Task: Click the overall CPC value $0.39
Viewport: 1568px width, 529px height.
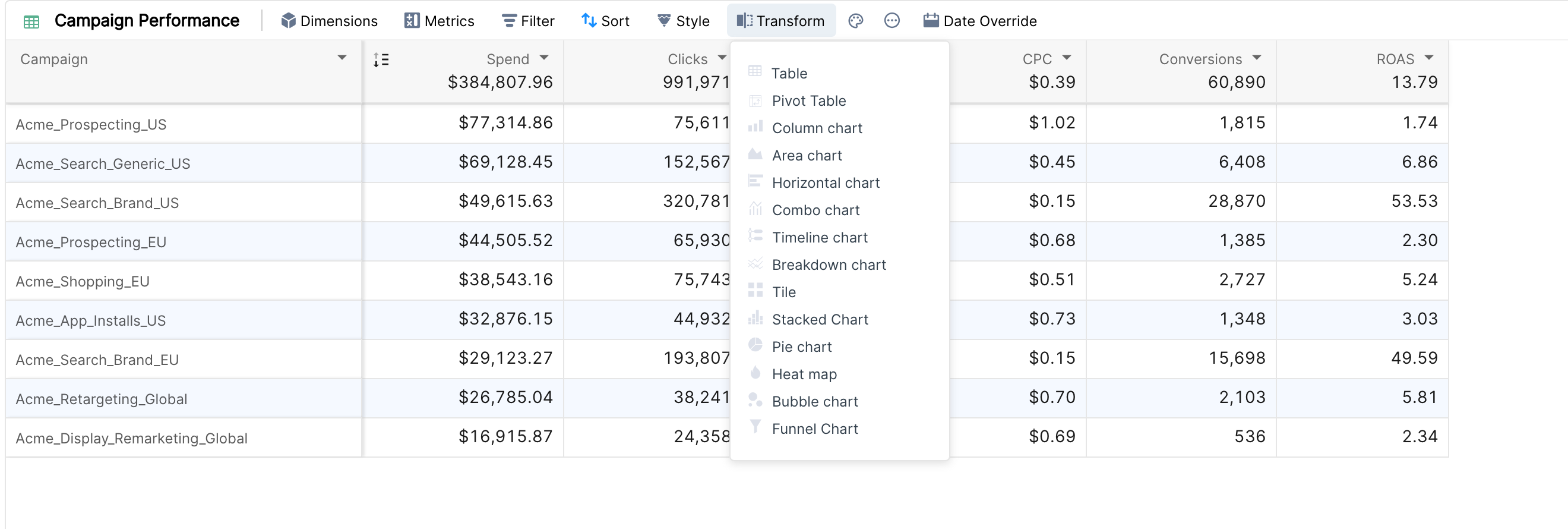Action: (1052, 82)
